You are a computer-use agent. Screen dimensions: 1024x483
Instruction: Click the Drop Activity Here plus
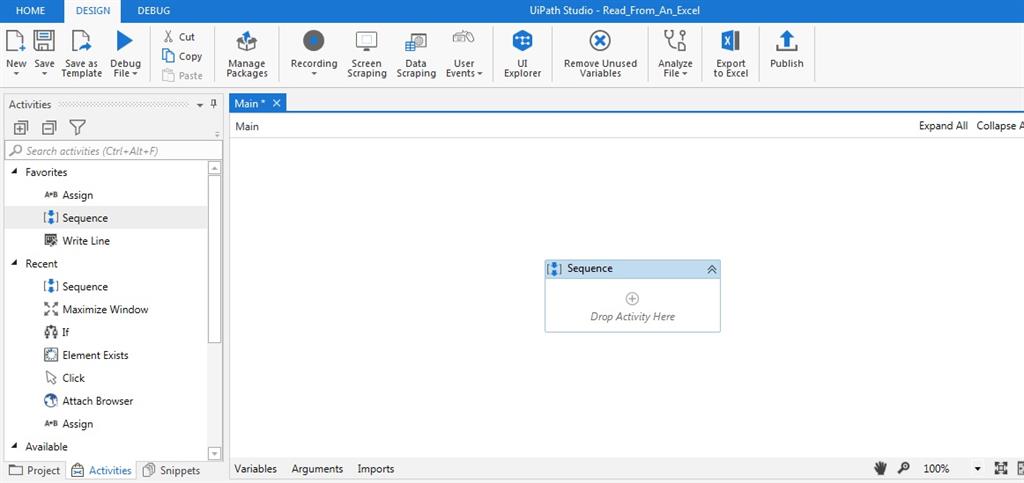click(x=632, y=299)
